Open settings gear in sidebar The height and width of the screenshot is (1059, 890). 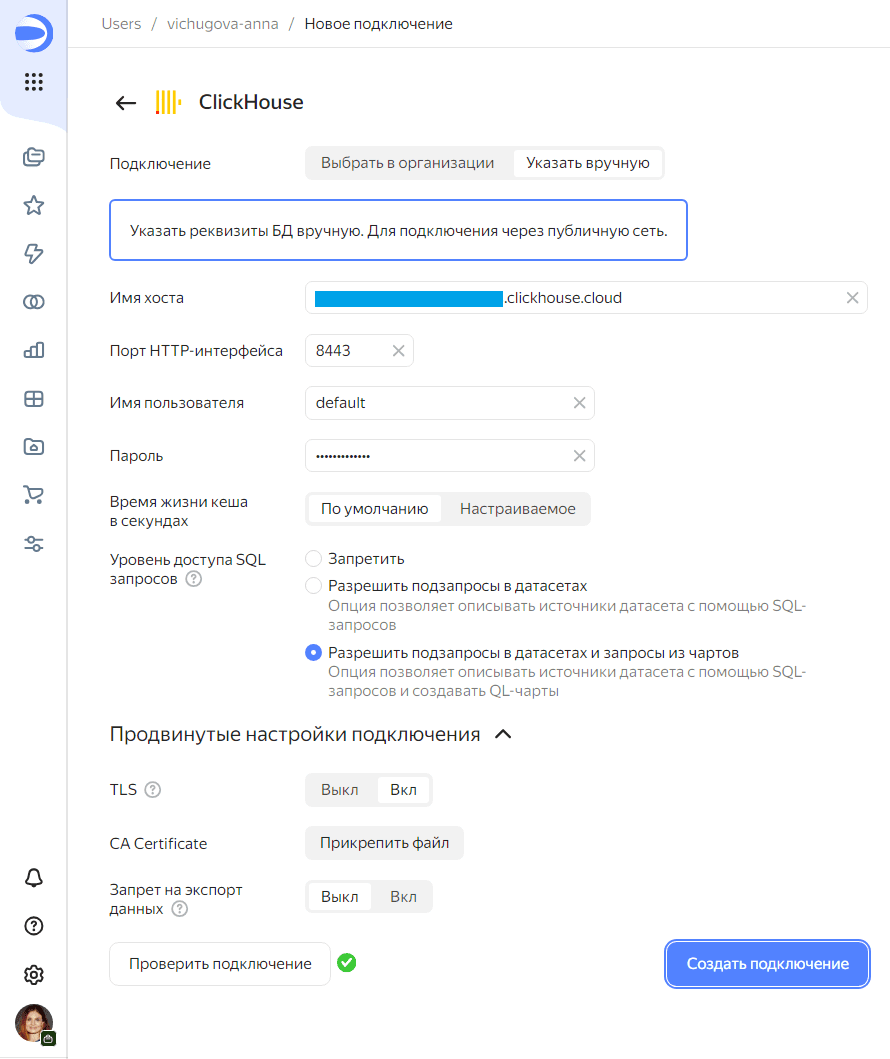tap(34, 975)
